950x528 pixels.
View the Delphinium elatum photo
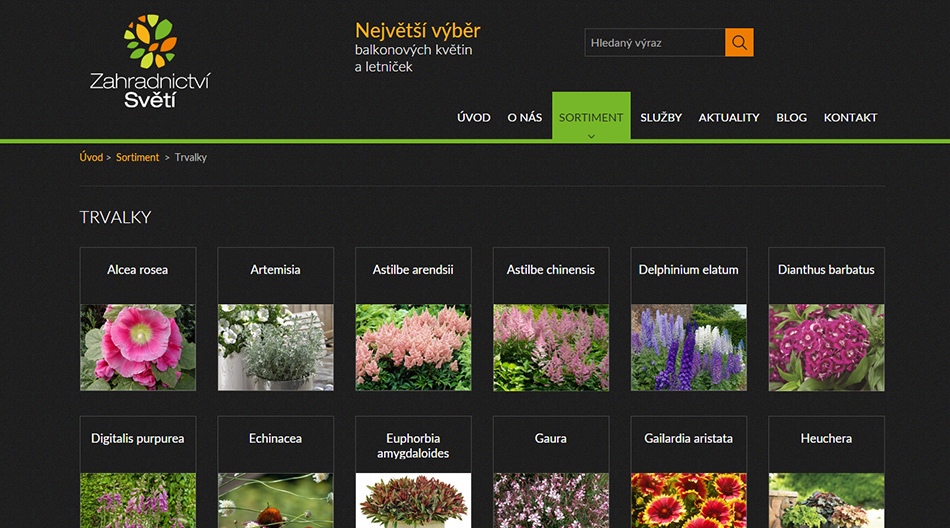coord(689,347)
